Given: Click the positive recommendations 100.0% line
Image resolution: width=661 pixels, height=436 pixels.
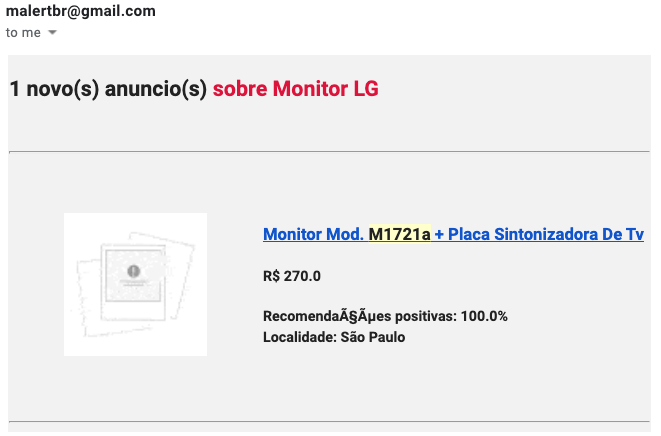Looking at the screenshot, I should (x=385, y=316).
